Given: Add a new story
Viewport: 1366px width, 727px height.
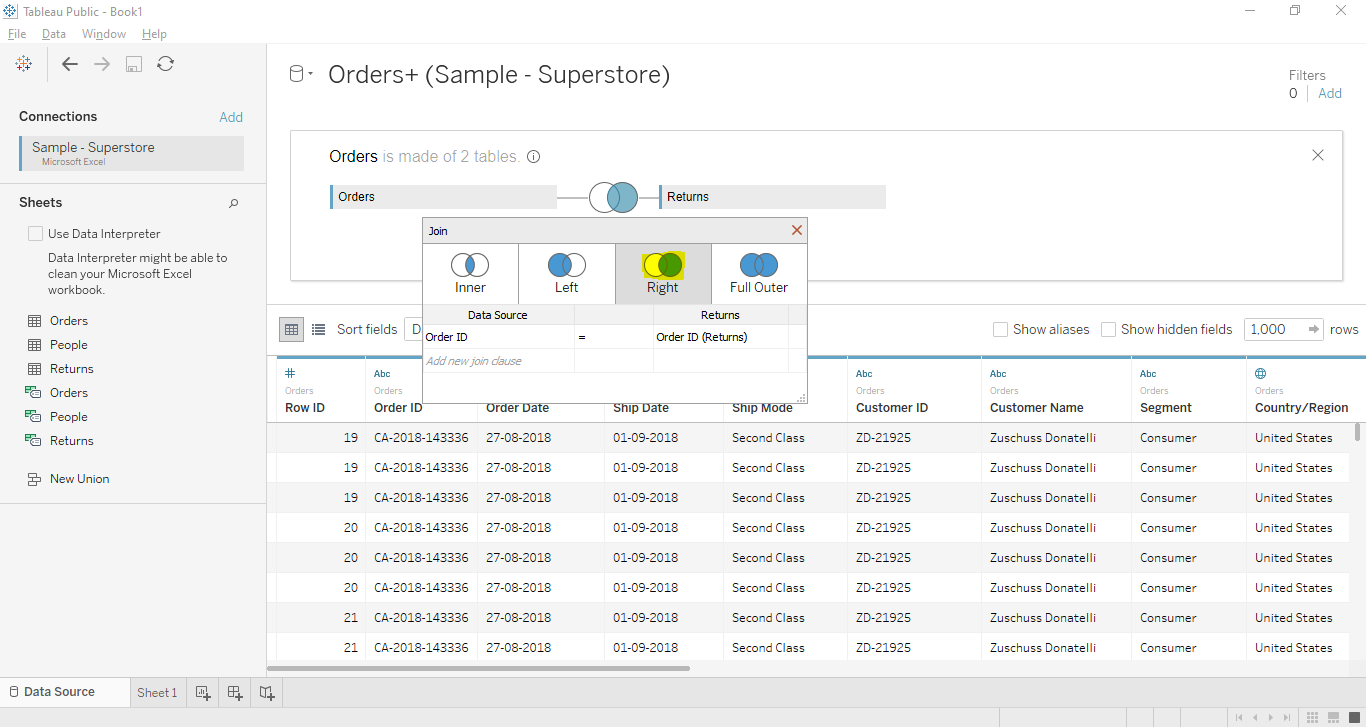Looking at the screenshot, I should tap(267, 692).
